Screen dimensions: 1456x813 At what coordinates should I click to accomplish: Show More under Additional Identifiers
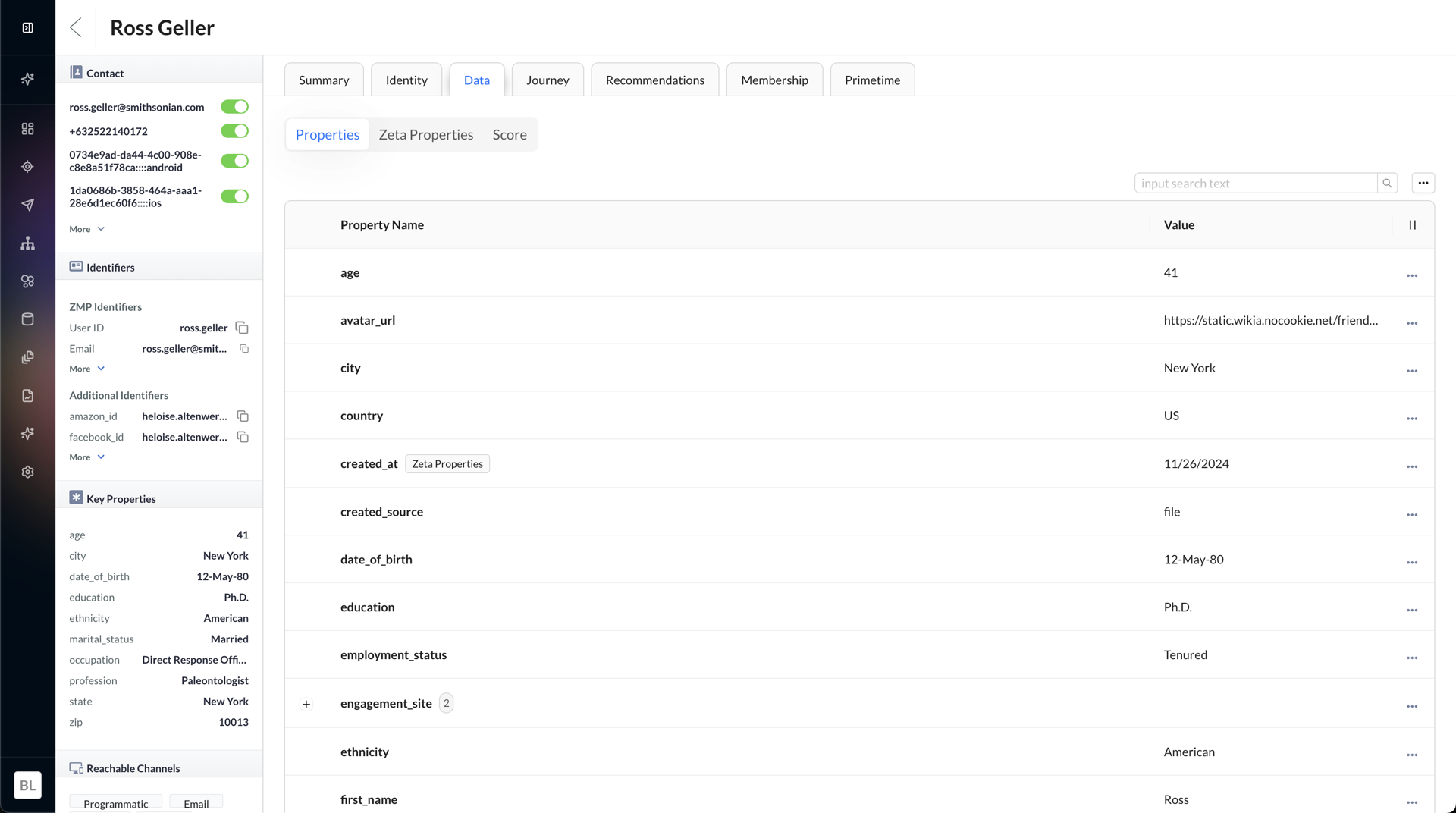tap(86, 457)
